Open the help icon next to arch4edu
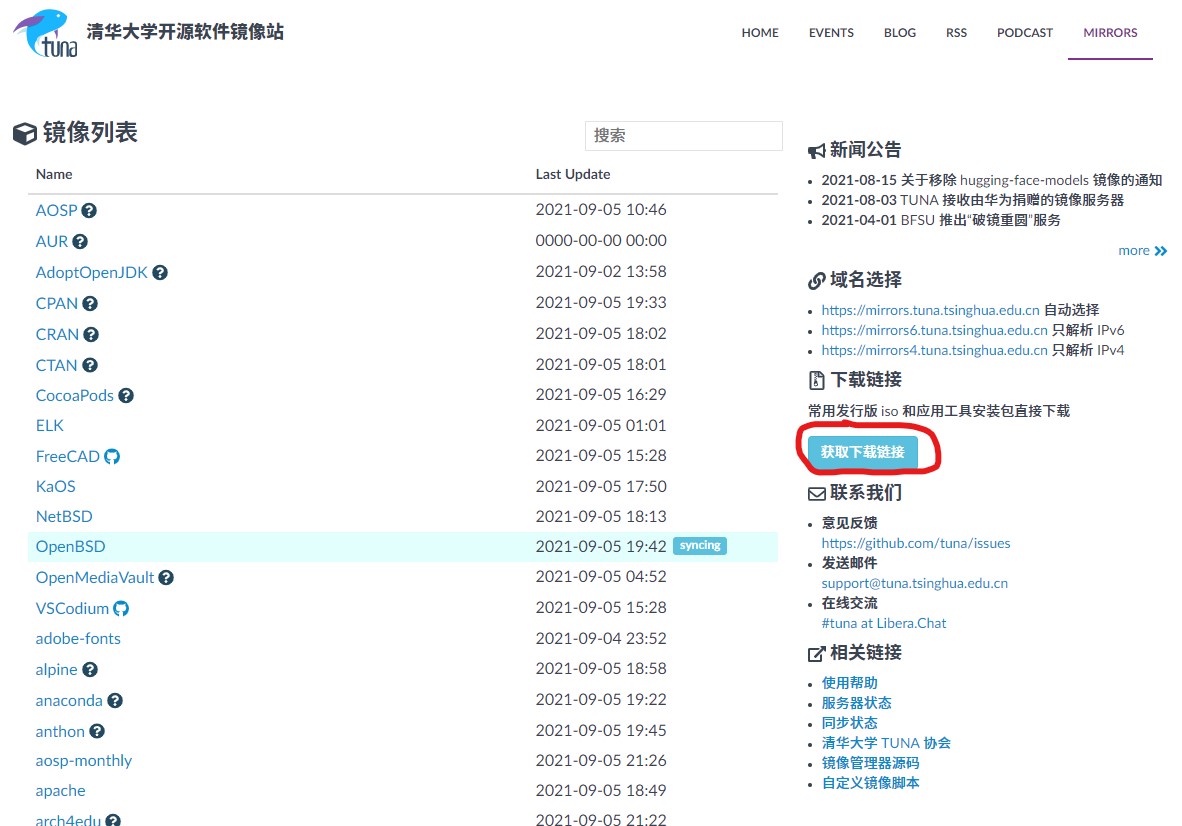Viewport: 1182px width, 826px height. tap(113, 820)
